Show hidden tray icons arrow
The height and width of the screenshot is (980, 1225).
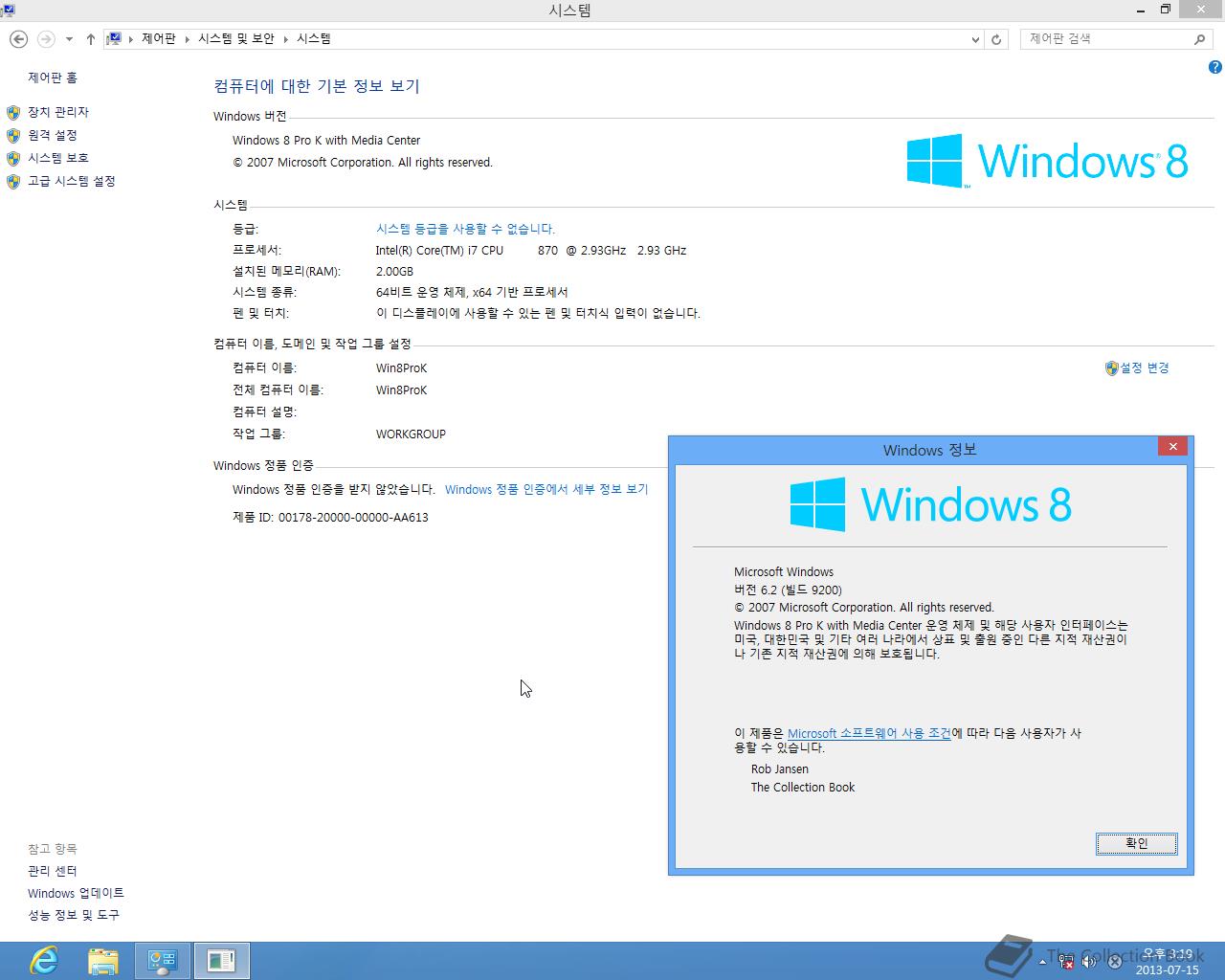[1042, 962]
